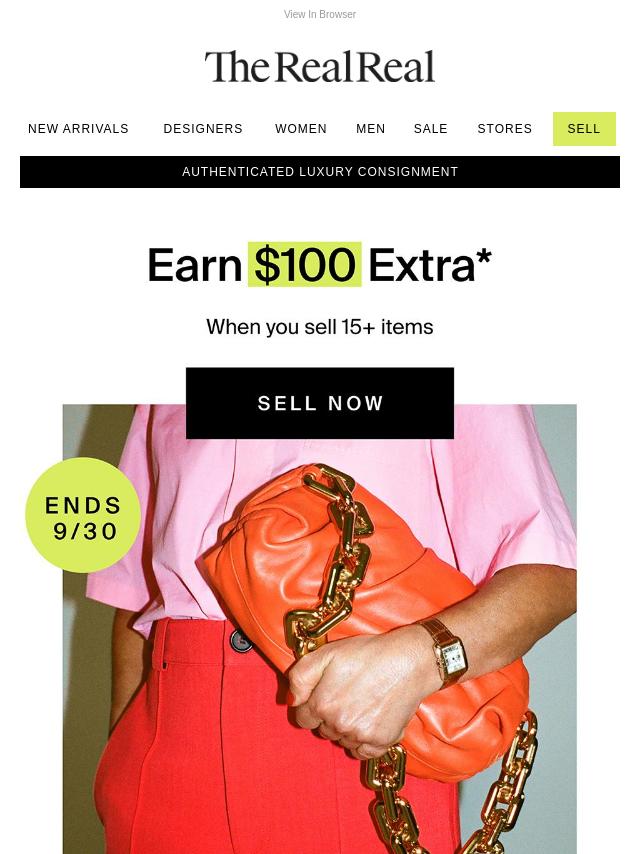Select the Men navigation link
640x854 pixels.
pyautogui.click(x=370, y=129)
